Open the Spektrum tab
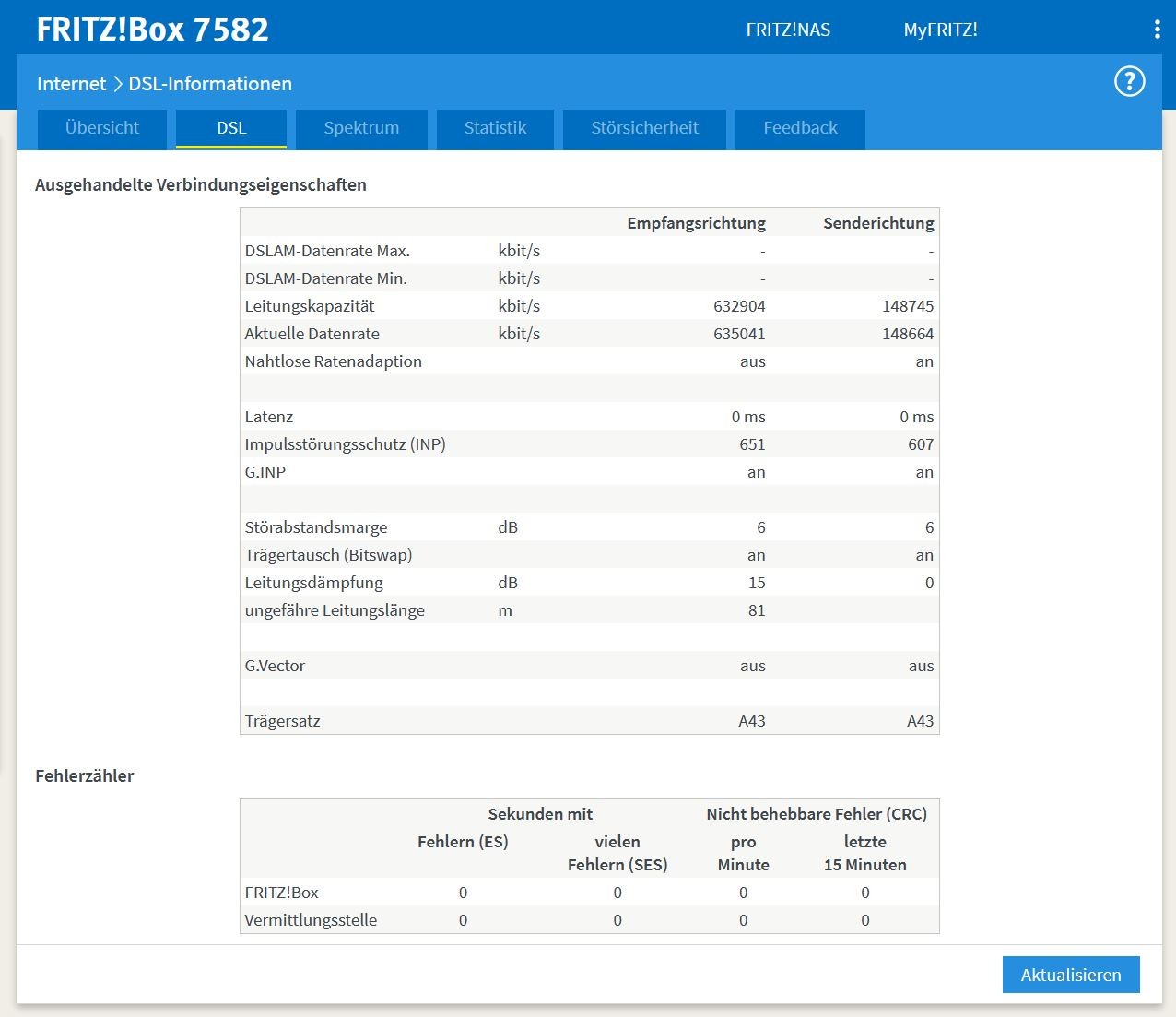Image resolution: width=1176 pixels, height=1017 pixels. (x=361, y=128)
